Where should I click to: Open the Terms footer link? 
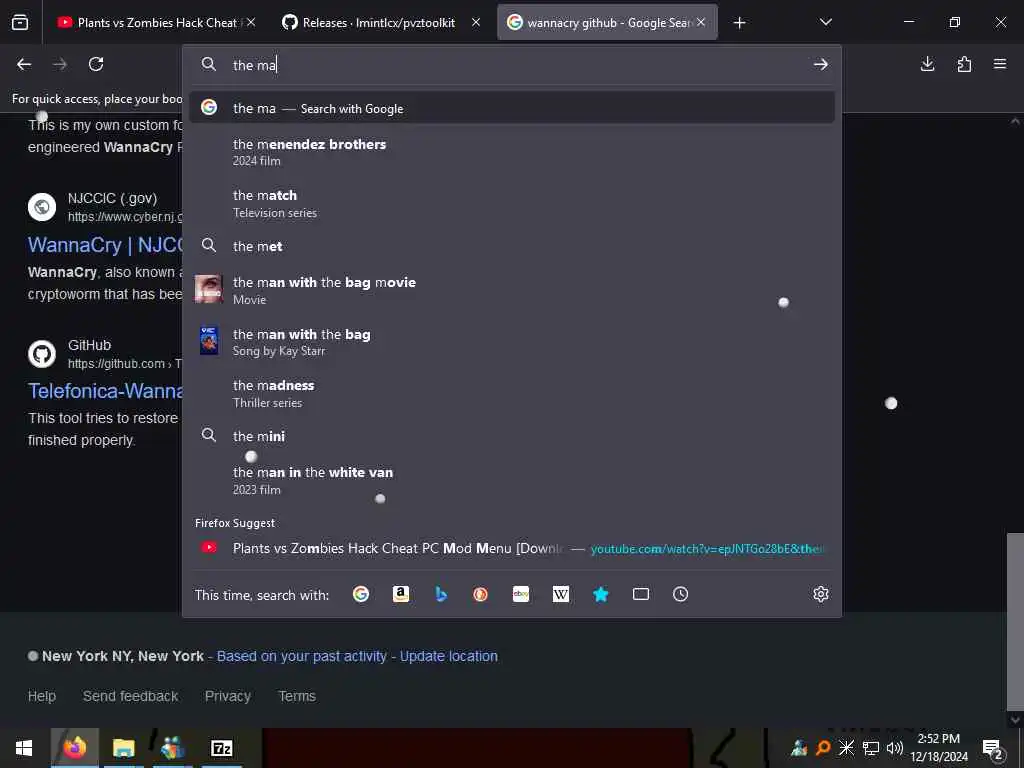pyautogui.click(x=297, y=697)
